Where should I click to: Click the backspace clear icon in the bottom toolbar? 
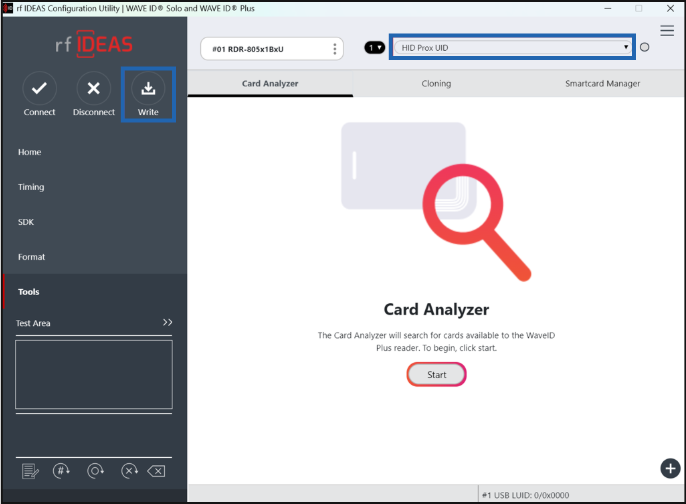(x=156, y=471)
